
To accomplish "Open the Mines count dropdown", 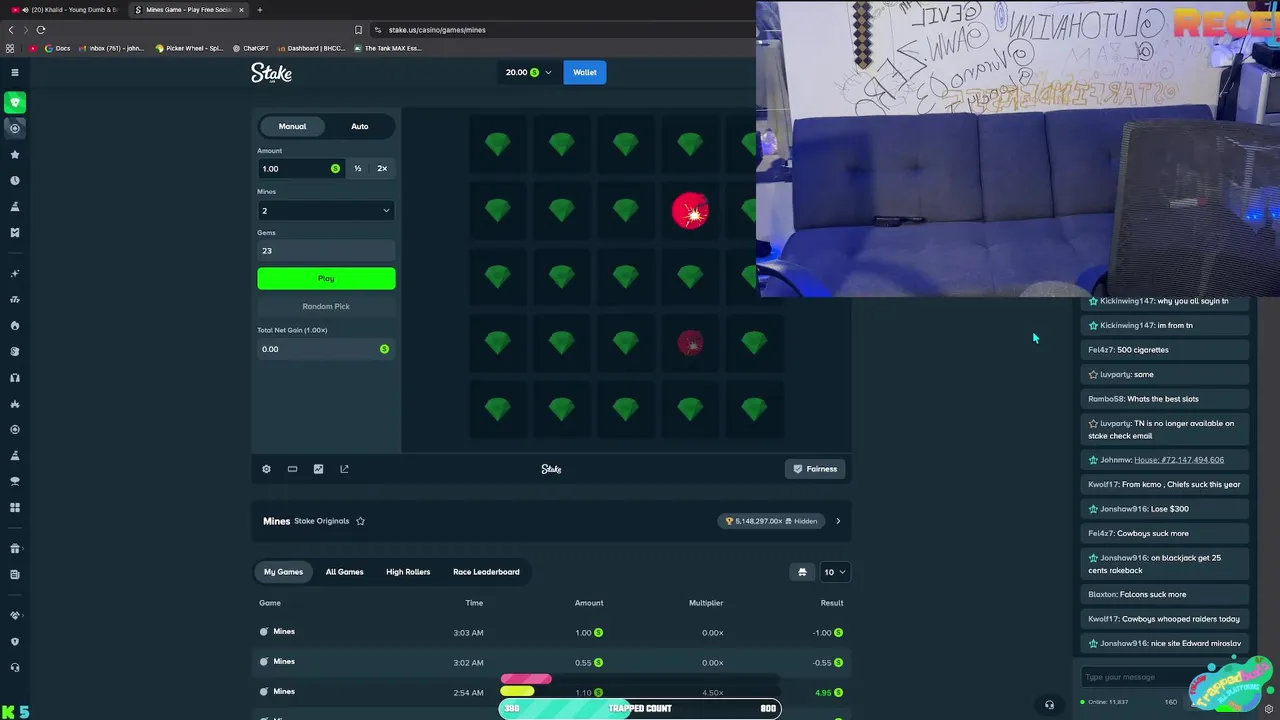I will [326, 210].
